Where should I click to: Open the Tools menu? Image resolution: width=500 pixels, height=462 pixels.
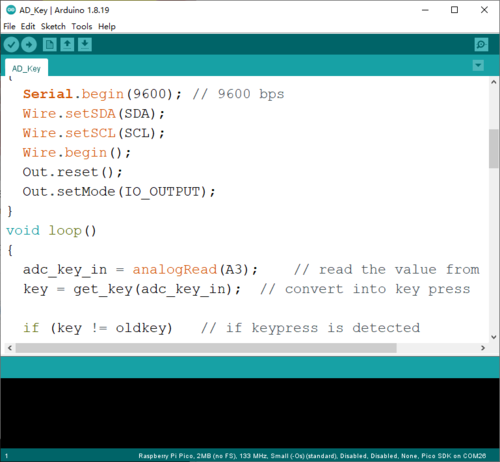click(x=82, y=26)
